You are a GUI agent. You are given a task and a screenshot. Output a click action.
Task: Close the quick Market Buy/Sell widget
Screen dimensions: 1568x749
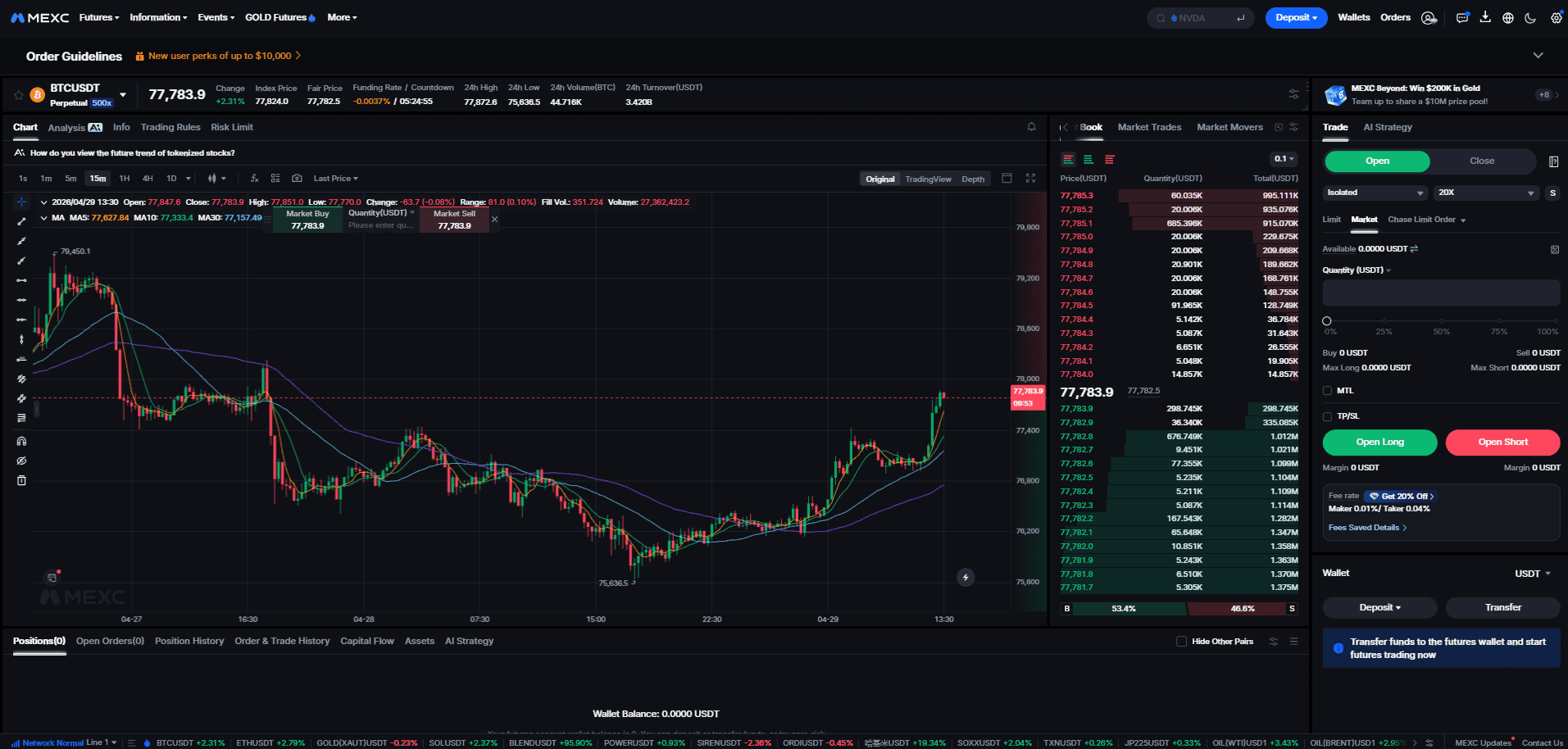(x=494, y=220)
